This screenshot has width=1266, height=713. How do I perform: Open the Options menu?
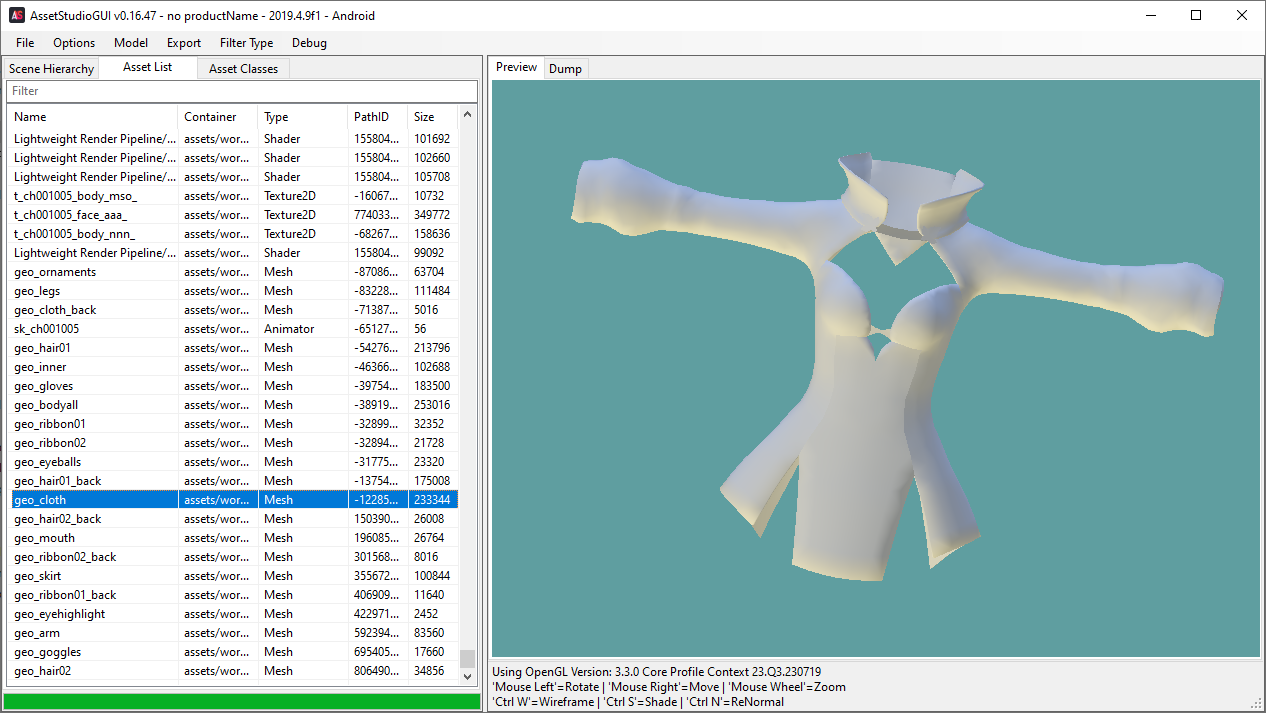point(74,43)
